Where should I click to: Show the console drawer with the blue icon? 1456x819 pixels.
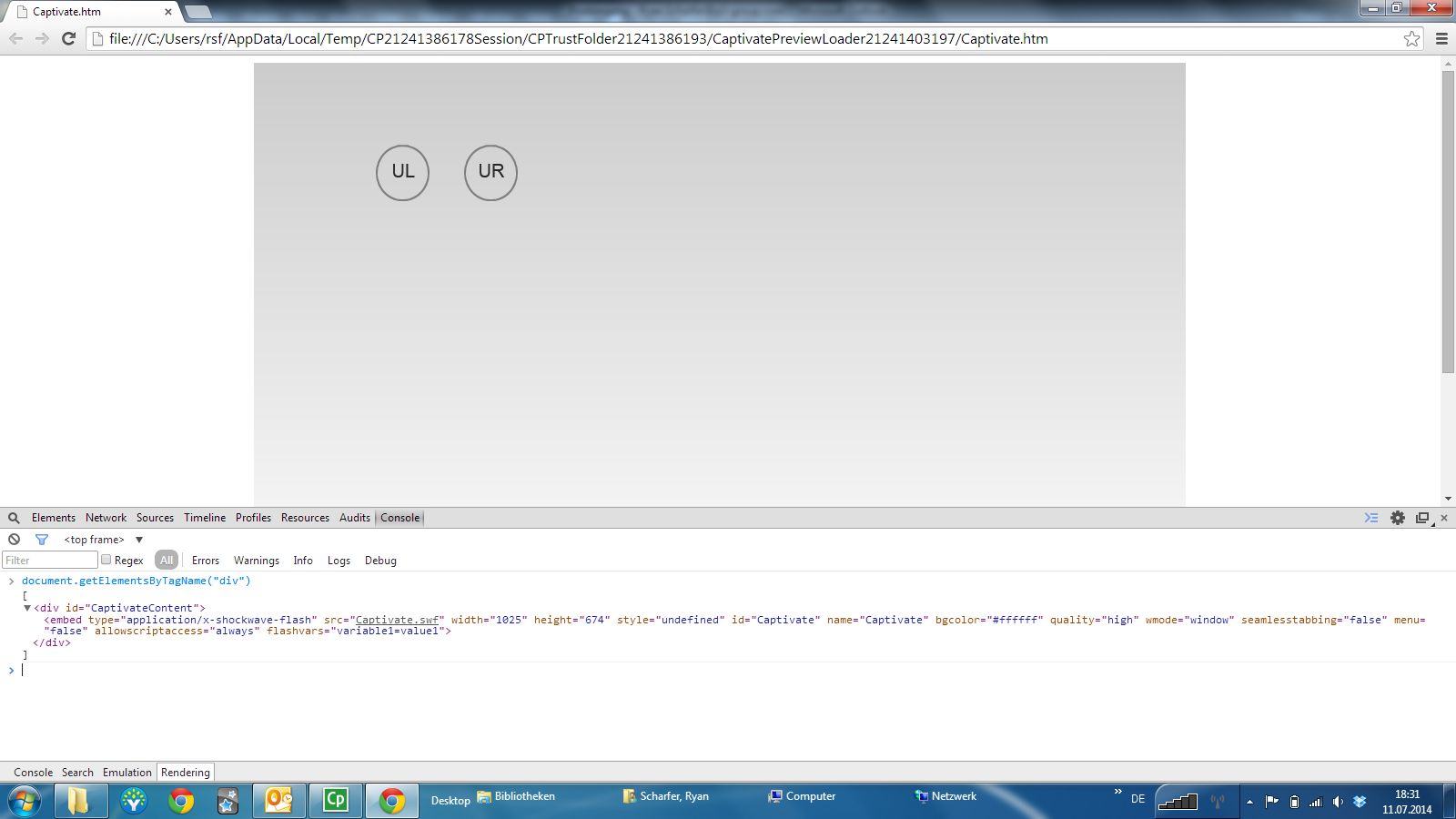coord(1371,518)
